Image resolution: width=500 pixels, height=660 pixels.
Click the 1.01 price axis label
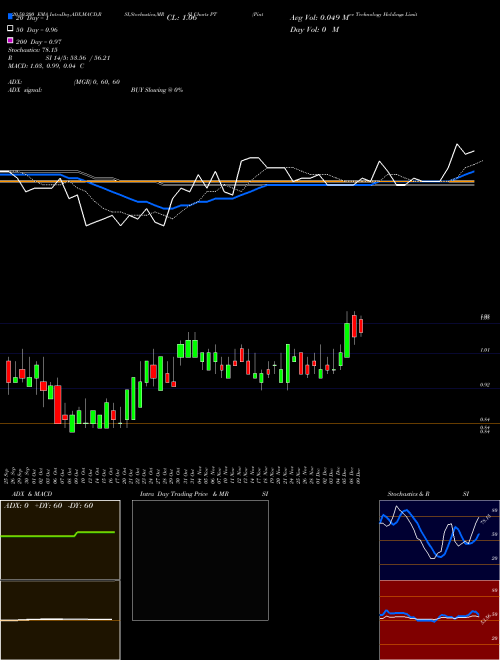484,350
